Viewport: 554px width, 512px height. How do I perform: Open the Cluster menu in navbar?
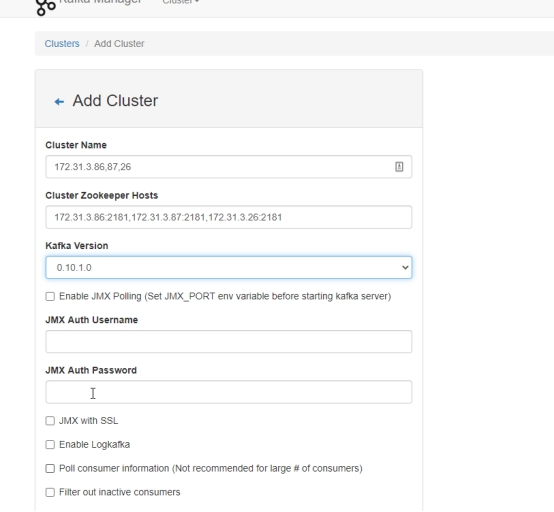181,2
